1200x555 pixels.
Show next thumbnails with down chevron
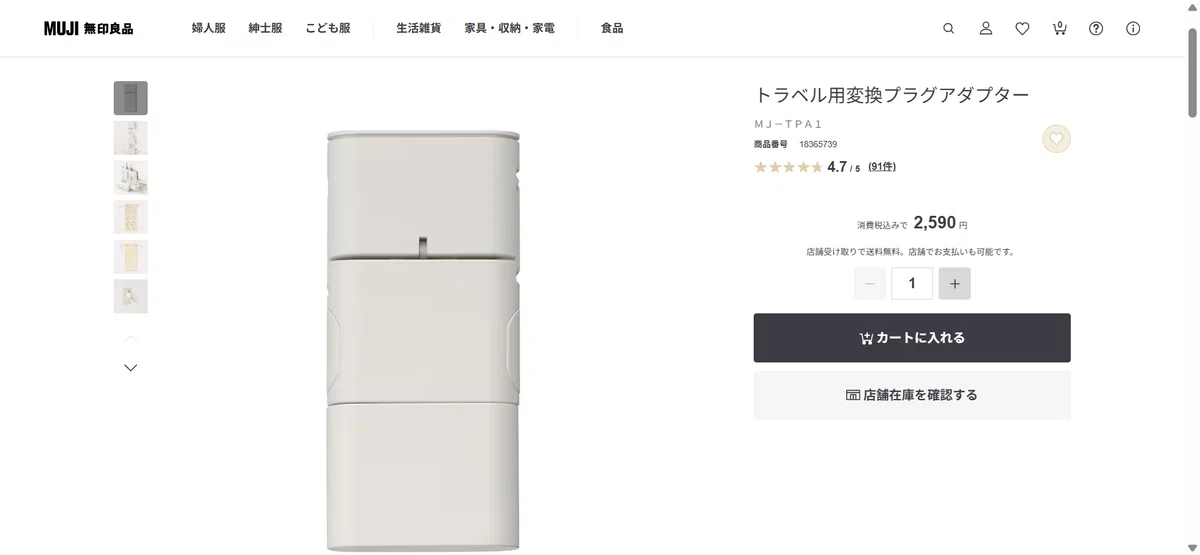click(x=131, y=368)
